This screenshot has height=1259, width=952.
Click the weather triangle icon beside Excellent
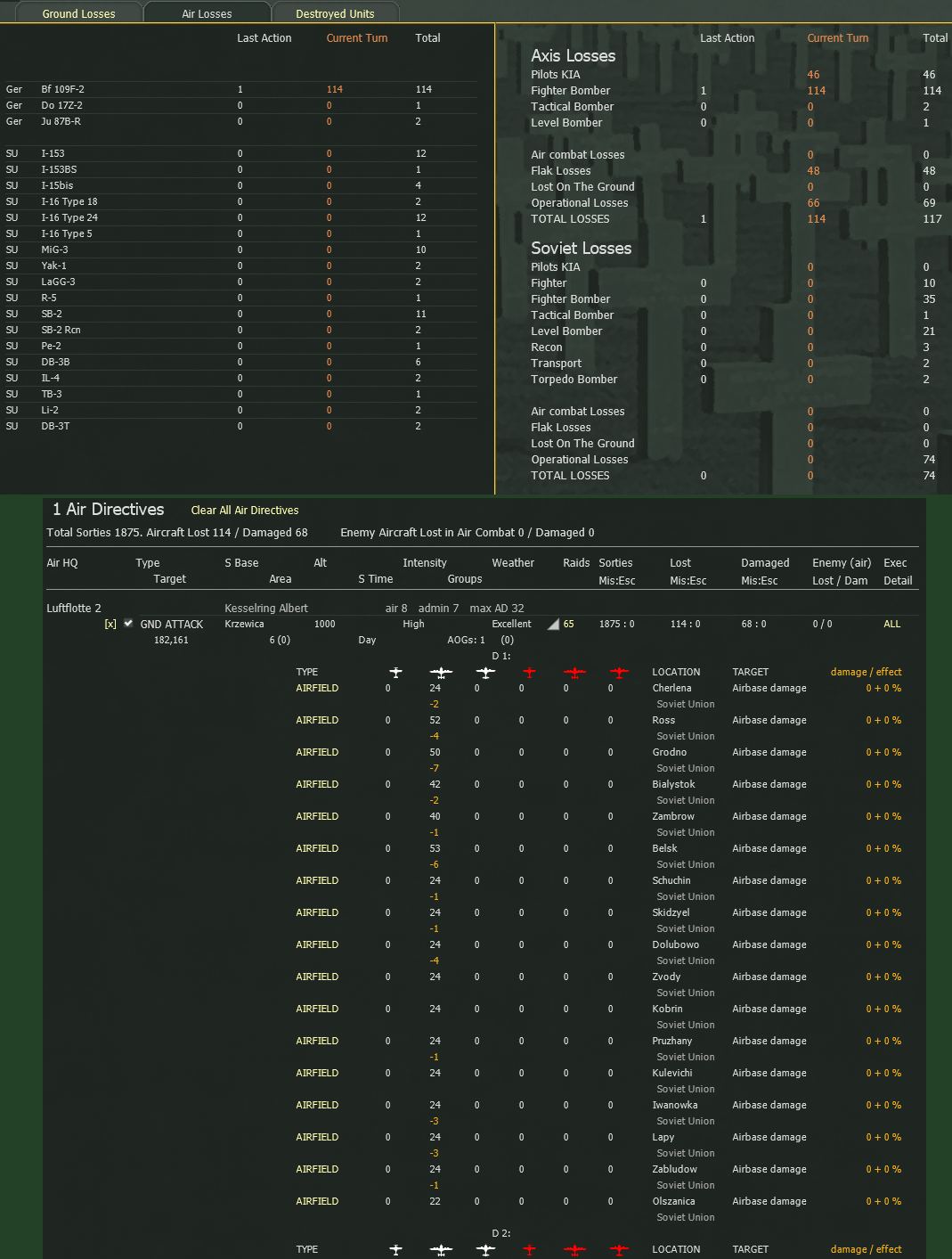pos(553,624)
